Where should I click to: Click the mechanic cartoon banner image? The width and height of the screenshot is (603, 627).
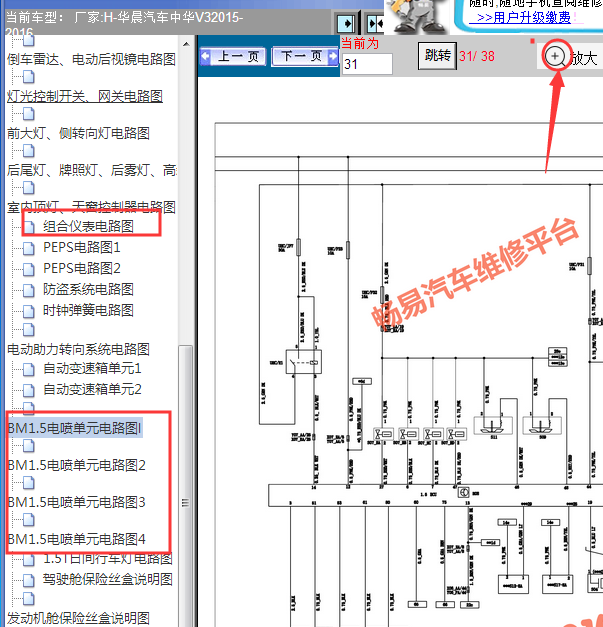click(x=416, y=17)
